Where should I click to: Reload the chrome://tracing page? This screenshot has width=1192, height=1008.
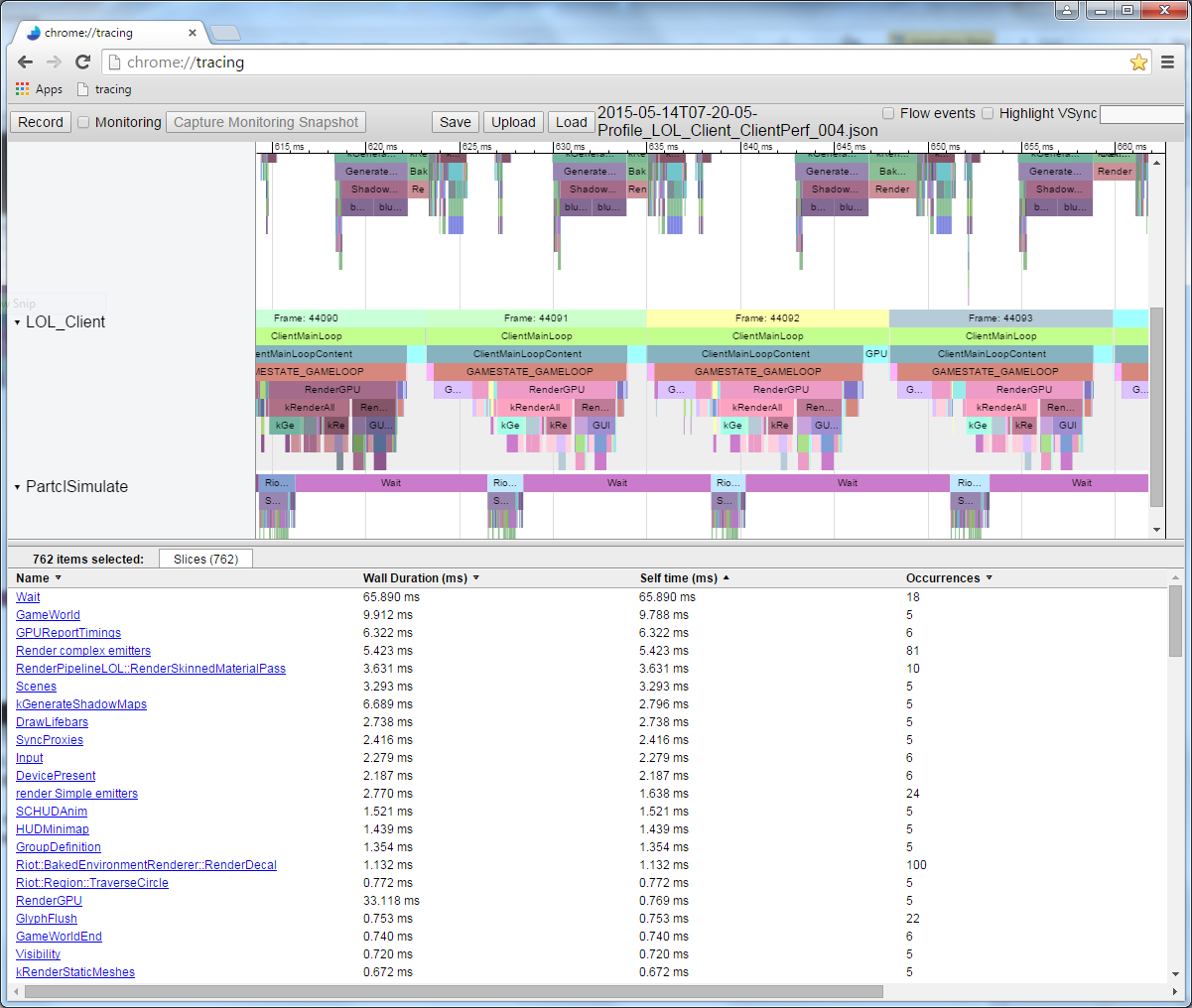pyautogui.click(x=83, y=62)
